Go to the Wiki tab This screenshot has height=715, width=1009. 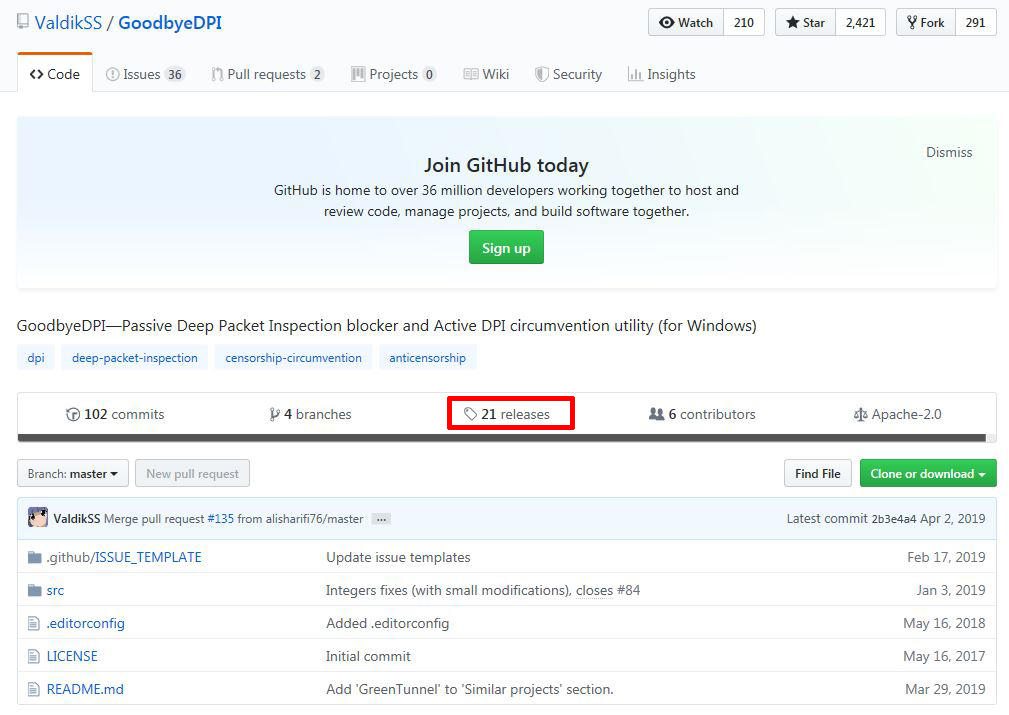[486, 74]
